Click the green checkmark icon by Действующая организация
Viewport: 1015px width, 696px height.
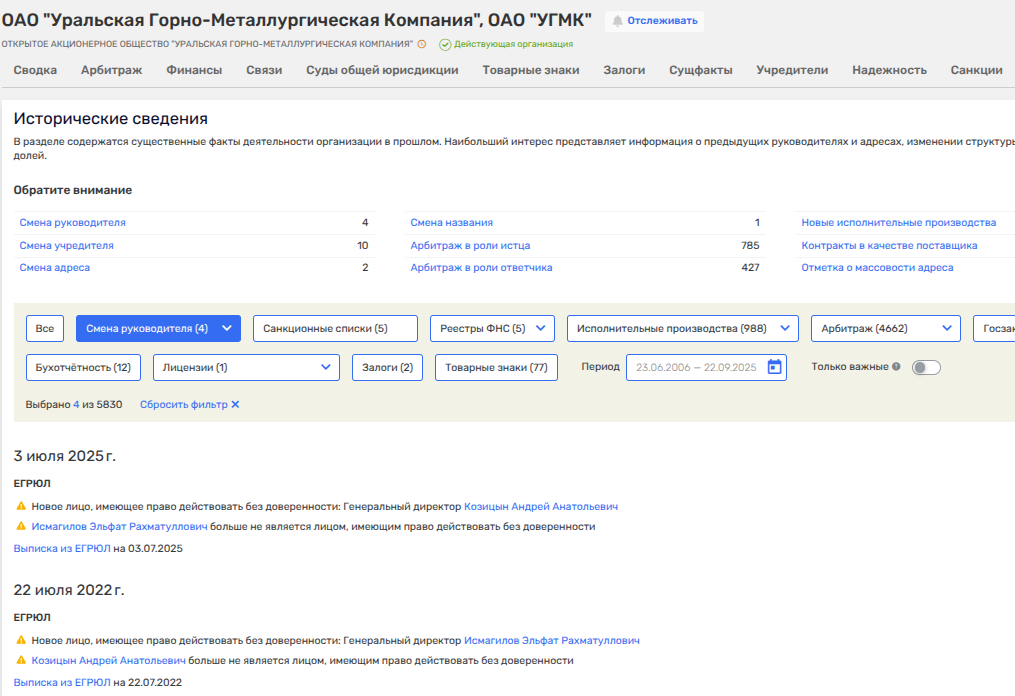pyautogui.click(x=445, y=44)
